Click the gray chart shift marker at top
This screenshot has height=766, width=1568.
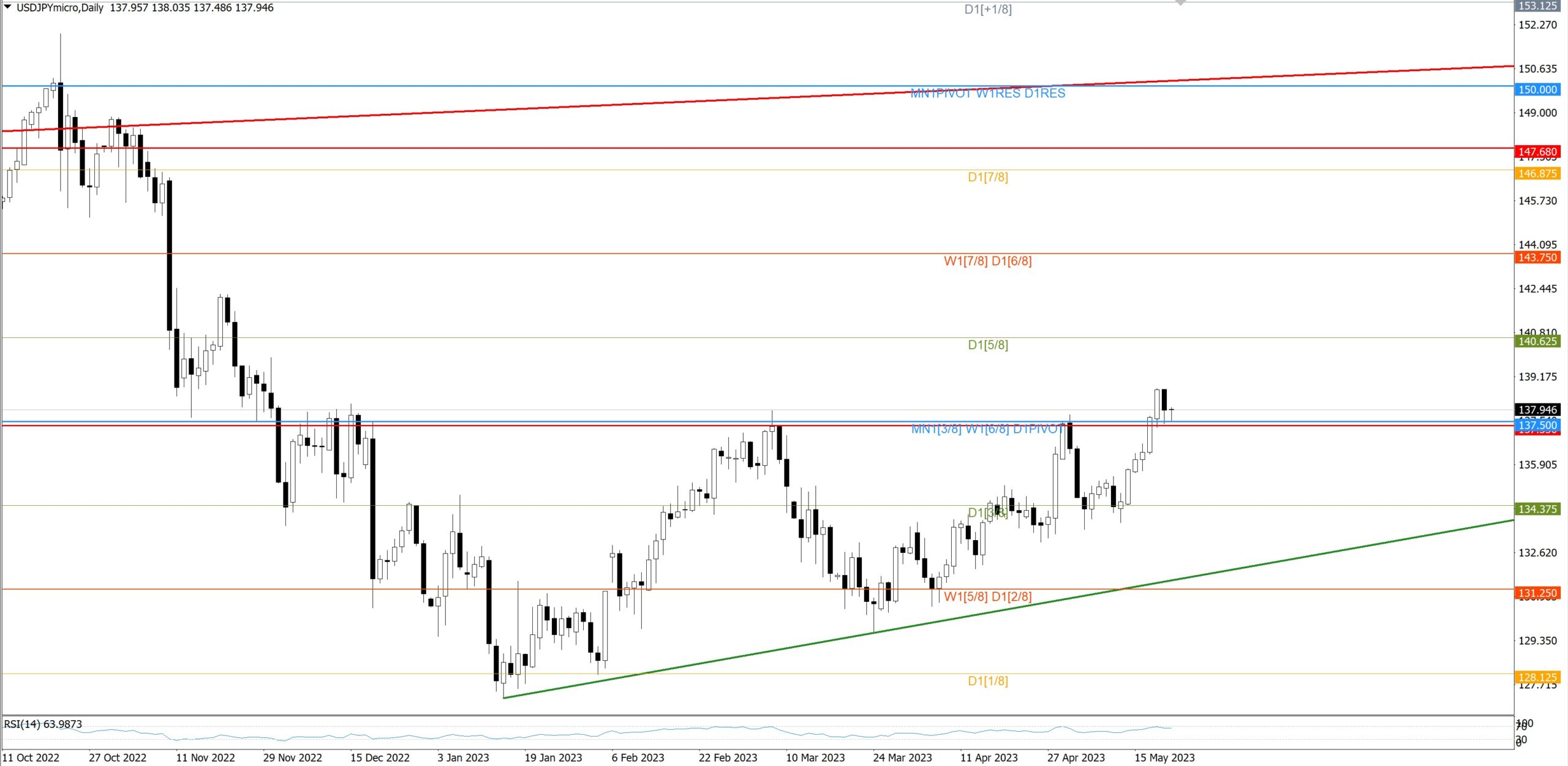click(x=1180, y=3)
